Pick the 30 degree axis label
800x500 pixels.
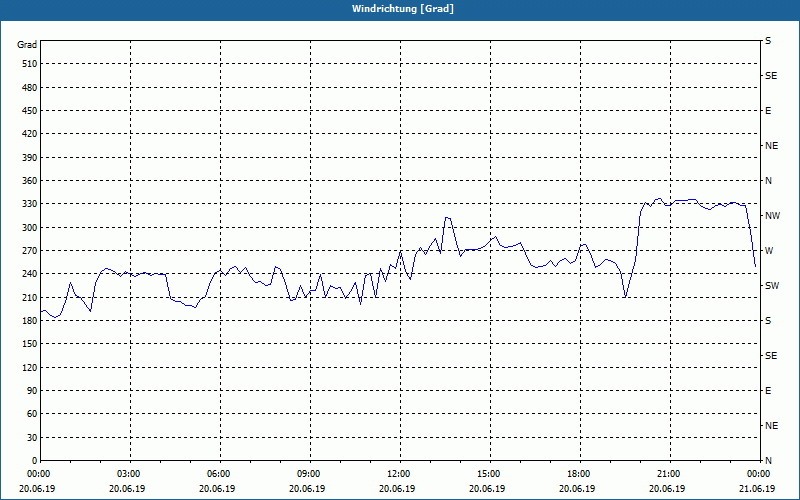coord(33,438)
